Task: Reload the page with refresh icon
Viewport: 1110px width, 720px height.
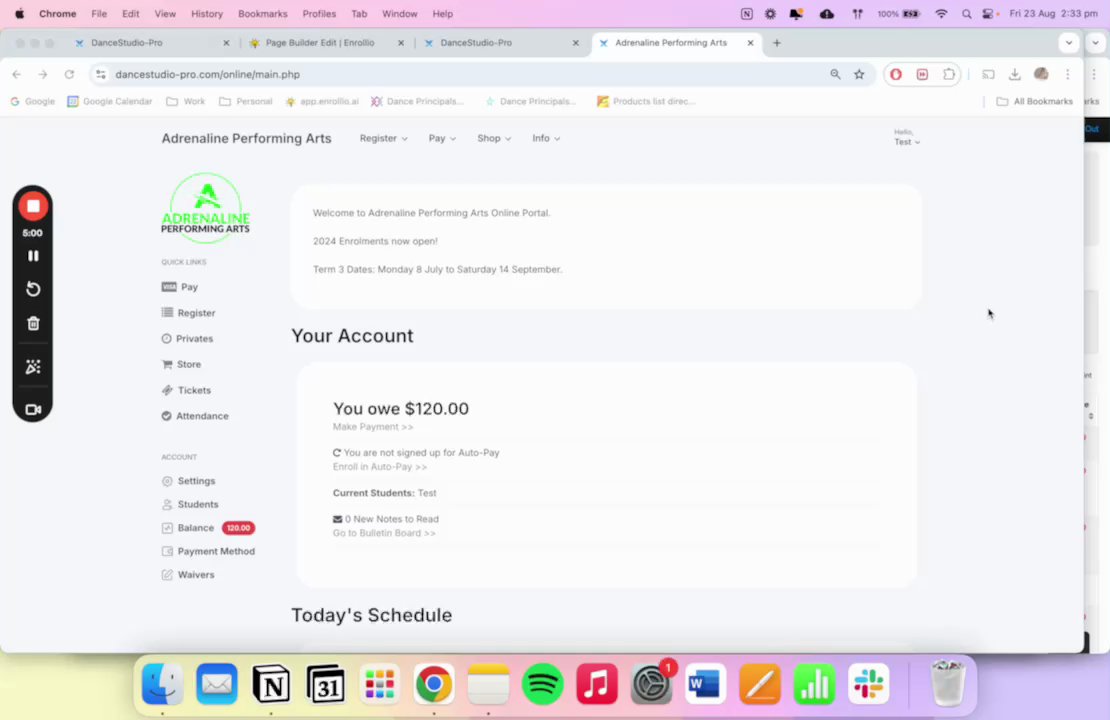Action: click(x=69, y=74)
